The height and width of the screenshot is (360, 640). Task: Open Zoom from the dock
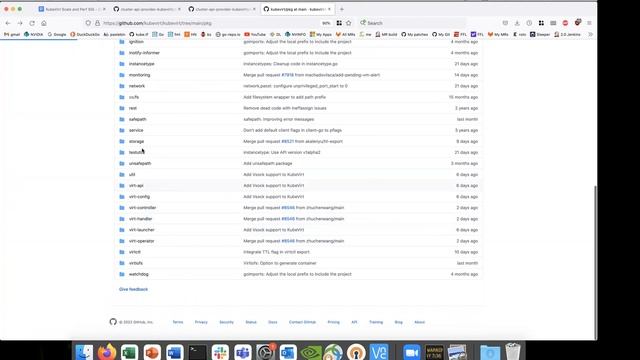[411, 352]
